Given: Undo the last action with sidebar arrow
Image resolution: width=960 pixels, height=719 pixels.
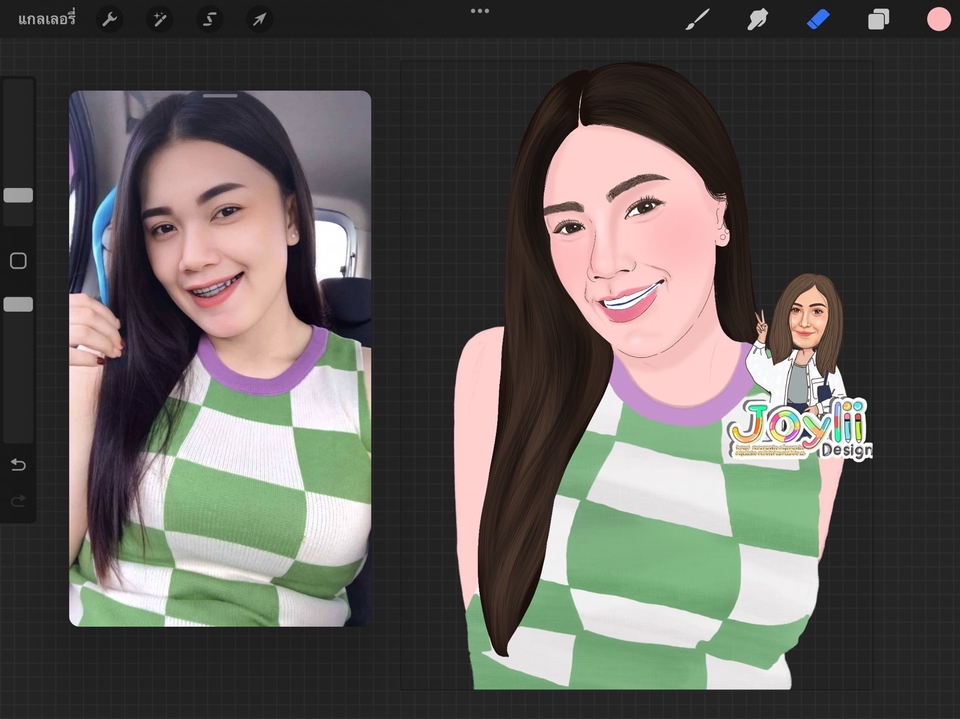Looking at the screenshot, I should [18, 465].
